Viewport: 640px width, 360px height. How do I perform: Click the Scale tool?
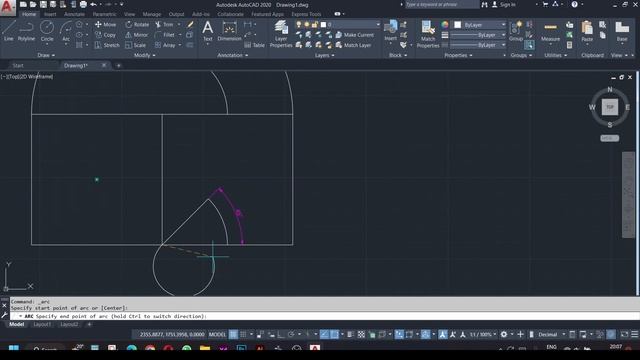(x=136, y=45)
